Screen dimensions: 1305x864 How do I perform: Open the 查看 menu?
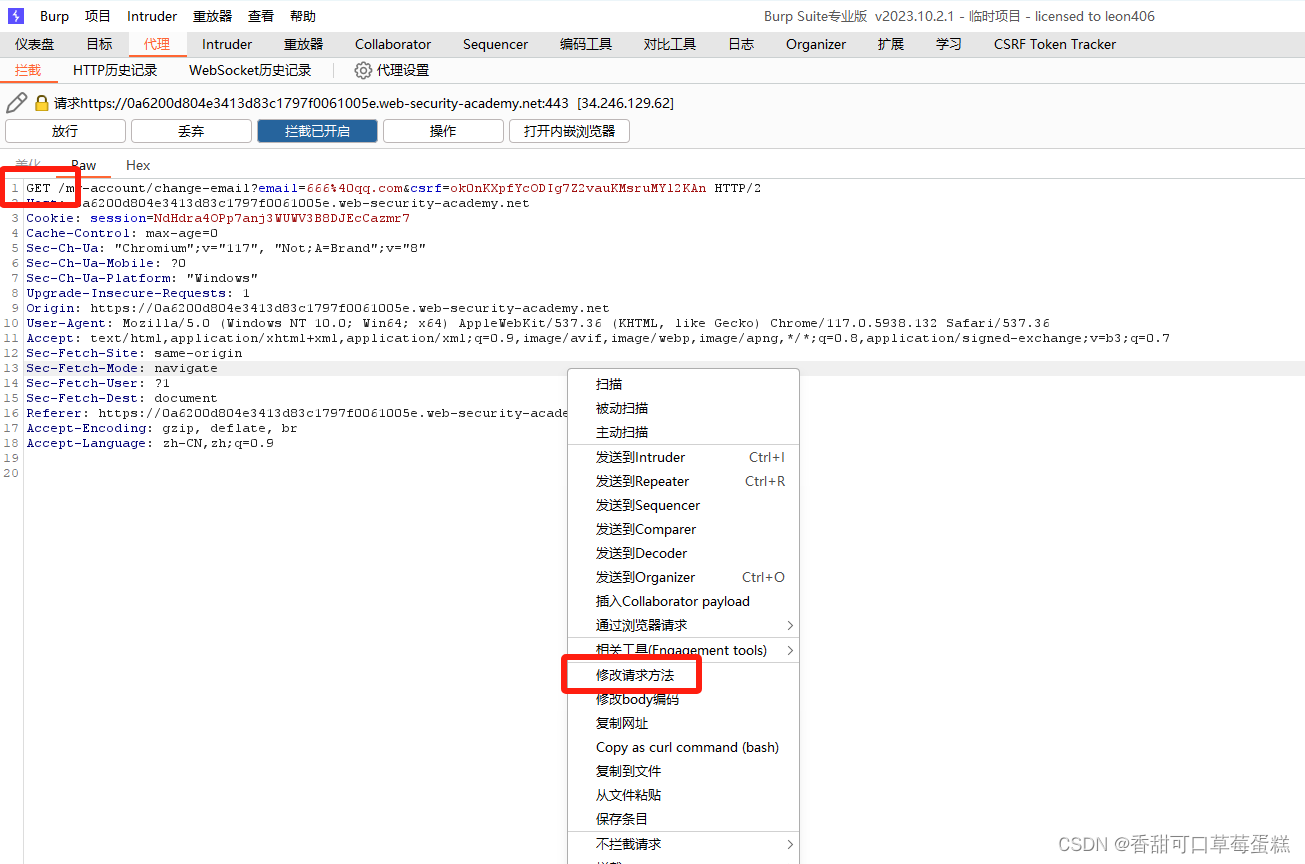point(261,16)
